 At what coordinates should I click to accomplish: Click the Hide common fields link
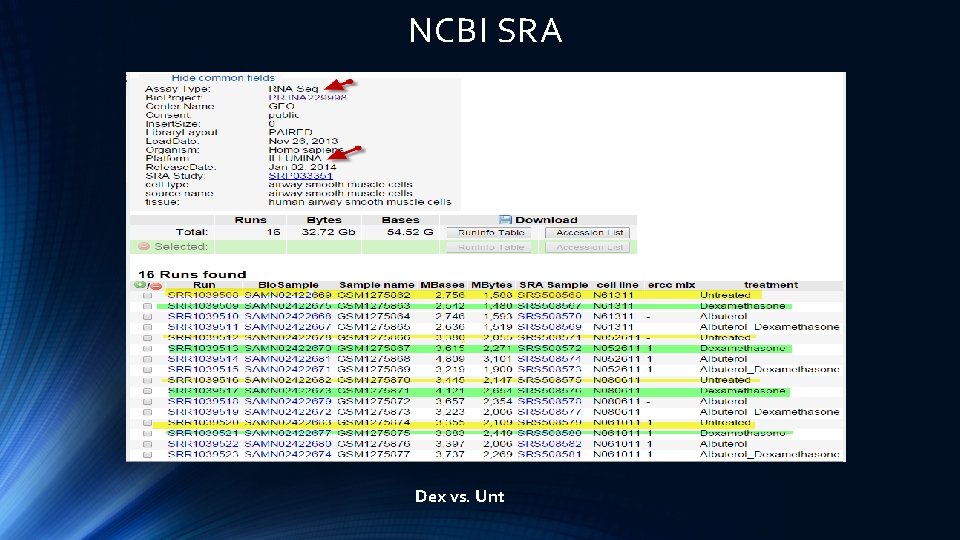click(x=223, y=78)
